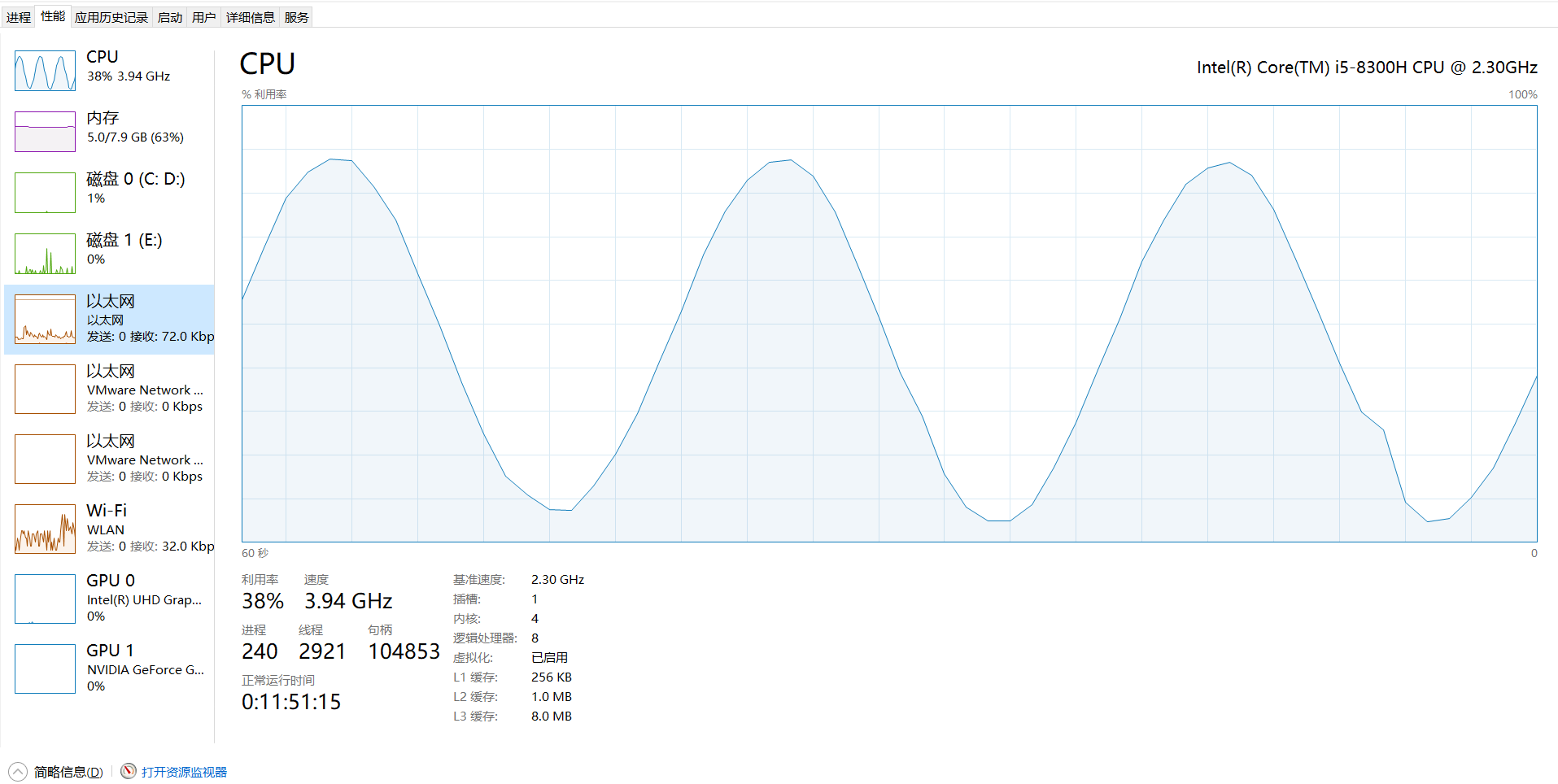Click the main CPU utilization graph
Image resolution: width=1558 pixels, height=784 pixels.
889,324
